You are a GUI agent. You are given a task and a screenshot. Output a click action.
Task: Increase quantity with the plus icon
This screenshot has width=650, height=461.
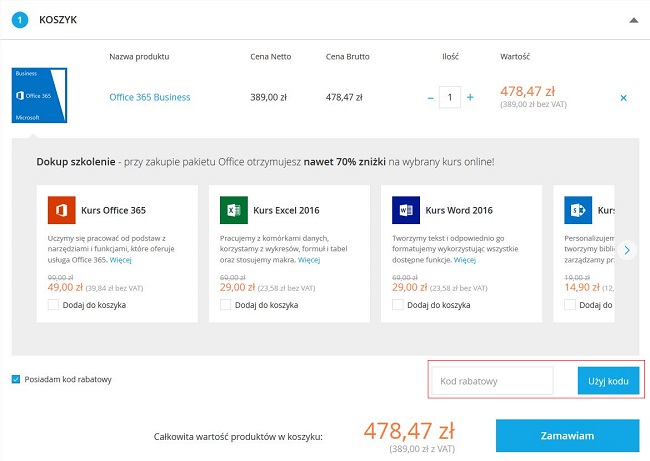[x=470, y=98]
